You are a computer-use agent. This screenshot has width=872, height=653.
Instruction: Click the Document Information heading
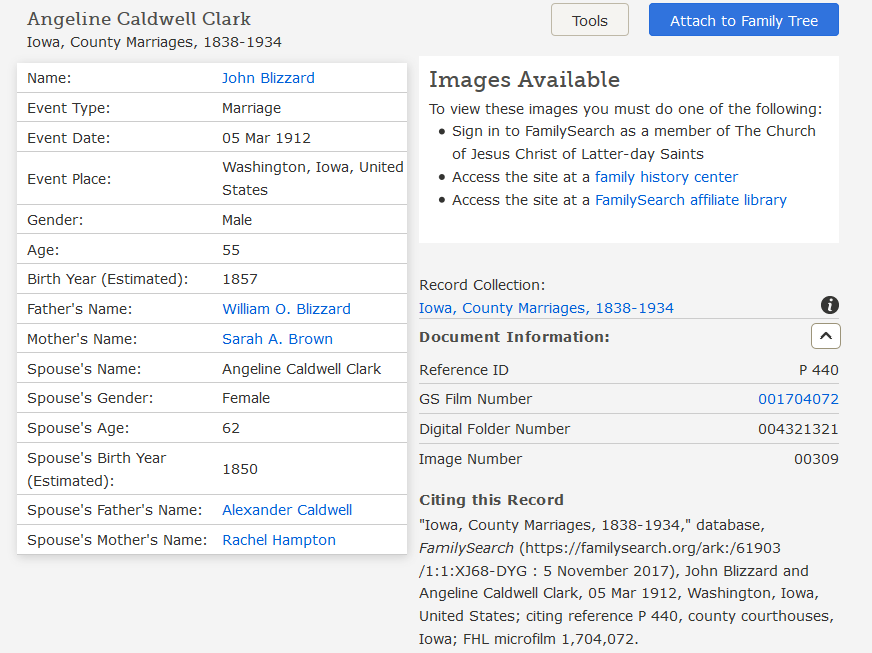tap(514, 337)
